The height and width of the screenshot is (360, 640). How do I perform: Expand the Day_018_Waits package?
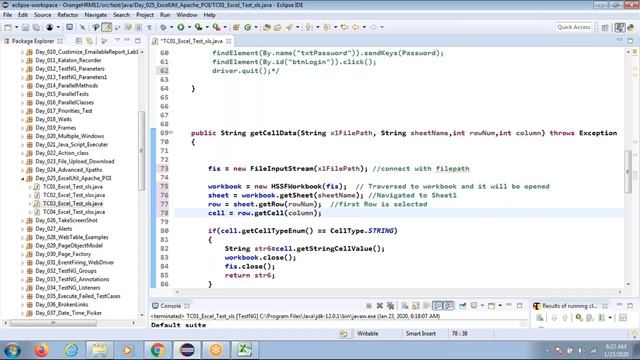pyautogui.click(x=22, y=120)
